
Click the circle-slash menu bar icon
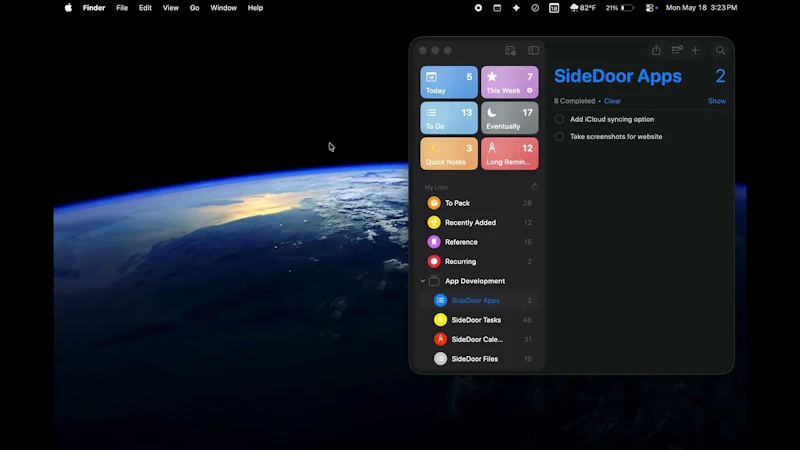click(535, 8)
